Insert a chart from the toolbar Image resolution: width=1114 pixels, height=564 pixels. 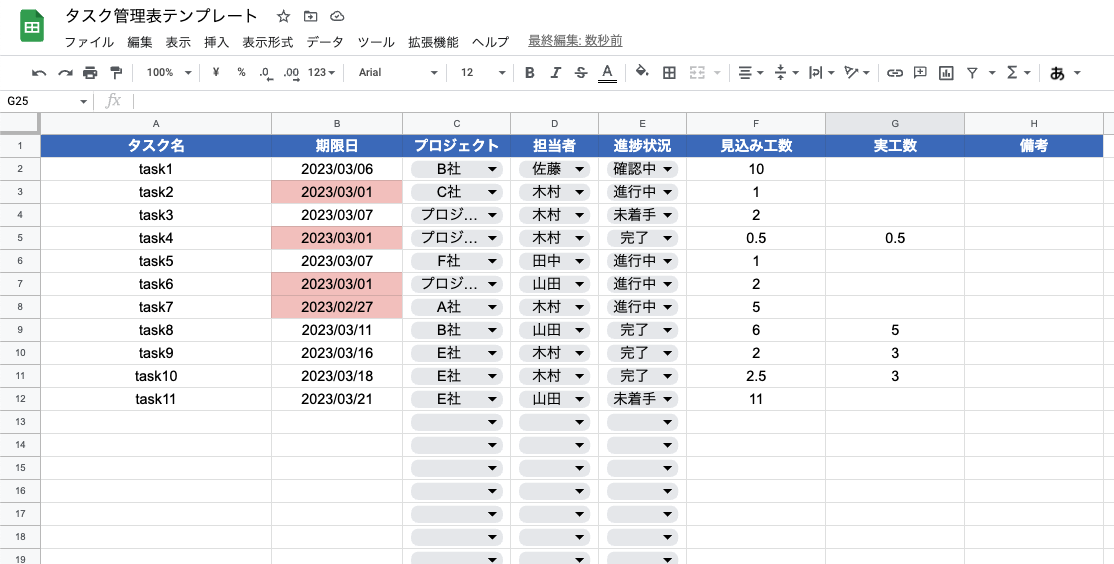click(945, 73)
